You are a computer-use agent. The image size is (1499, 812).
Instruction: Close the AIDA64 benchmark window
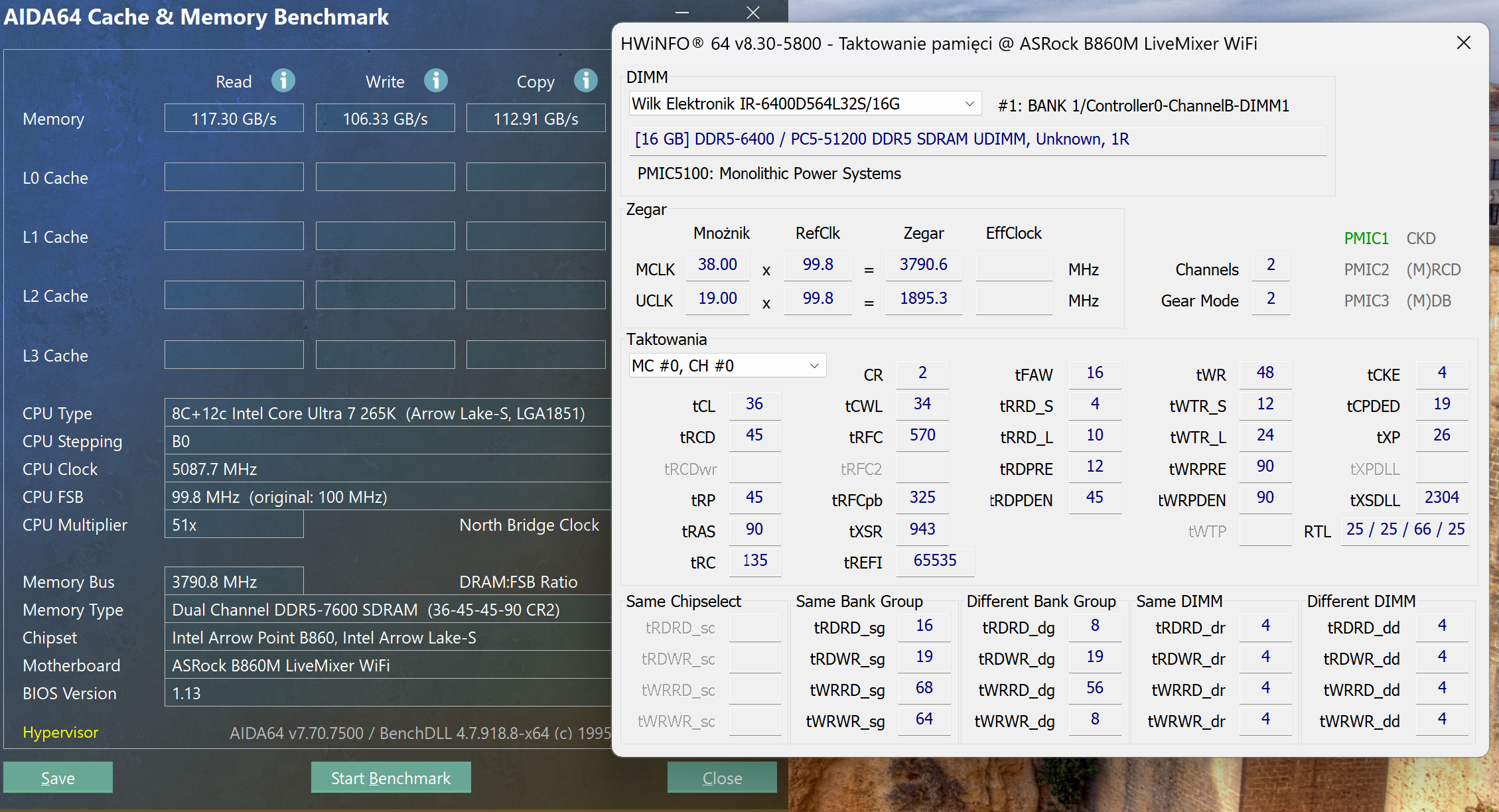coord(752,13)
